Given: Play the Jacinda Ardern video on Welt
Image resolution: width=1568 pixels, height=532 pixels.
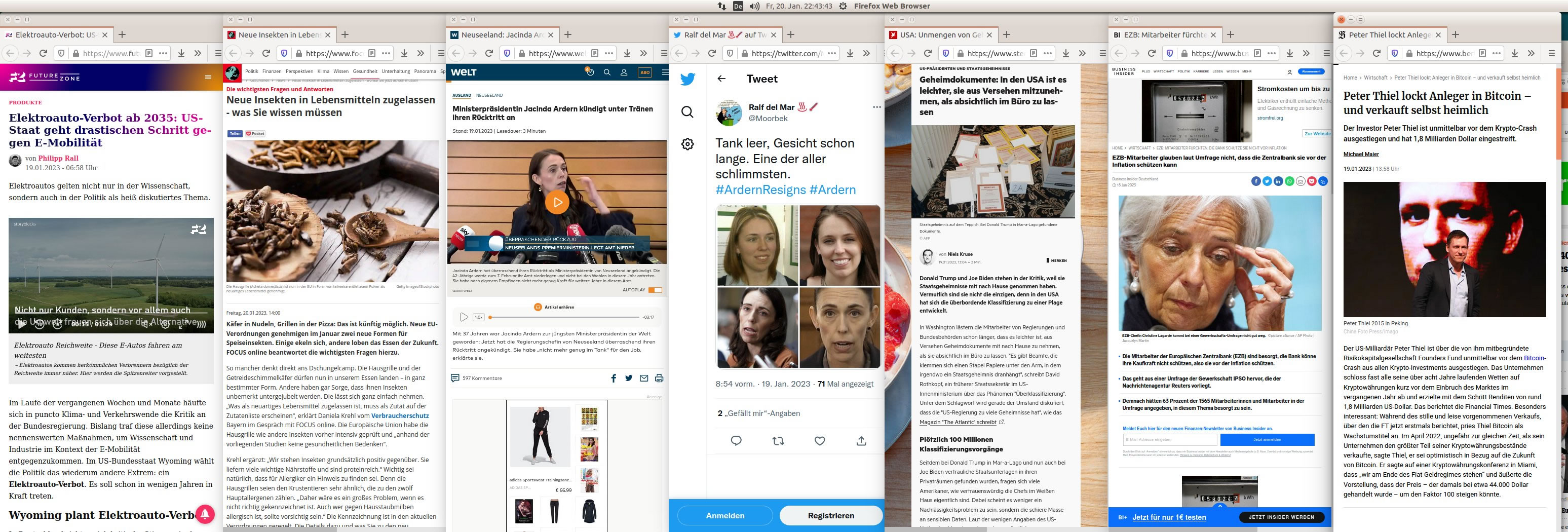Looking at the screenshot, I should pos(557,202).
